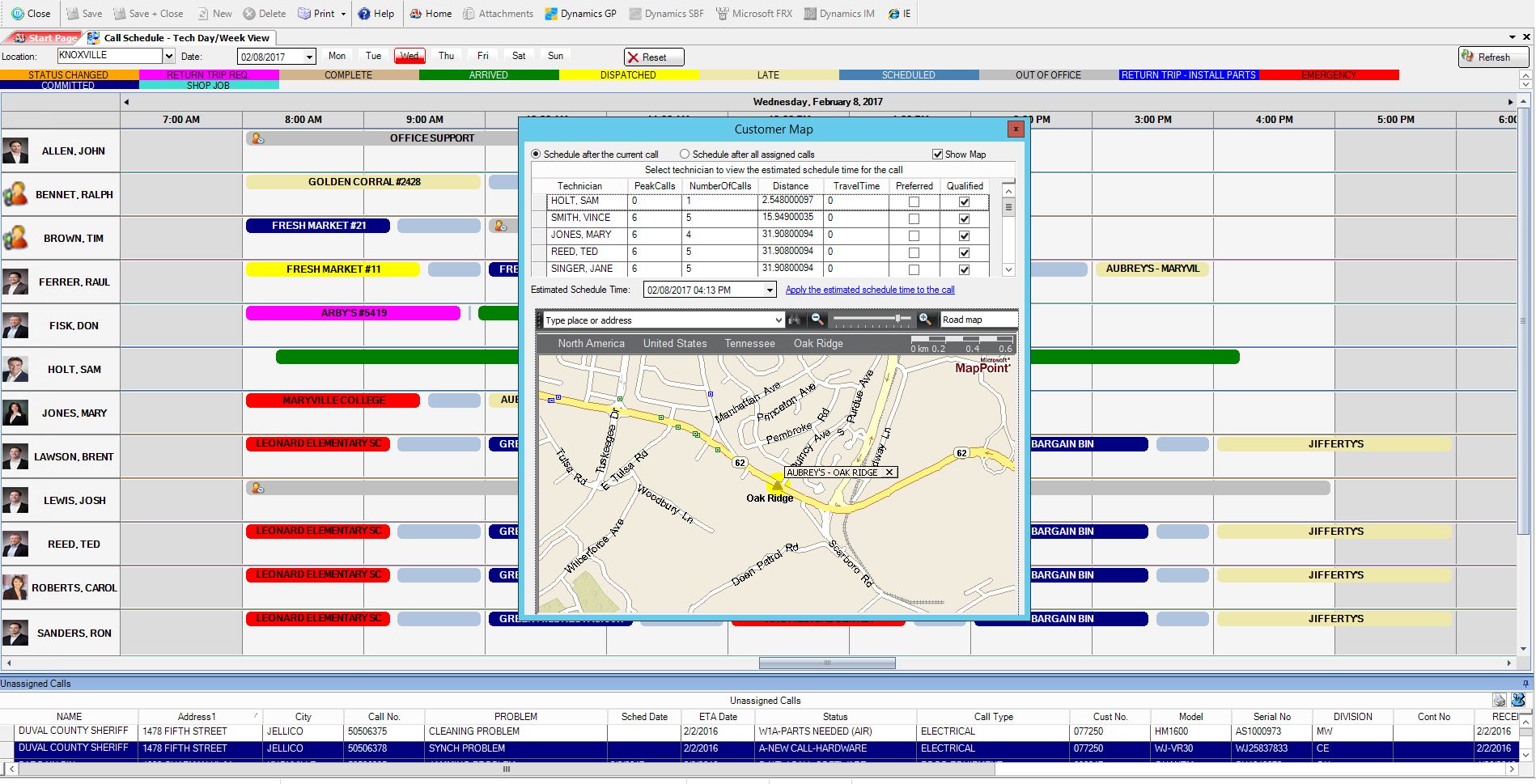
Task: Close the Customer Map dialog
Action: point(1016,129)
